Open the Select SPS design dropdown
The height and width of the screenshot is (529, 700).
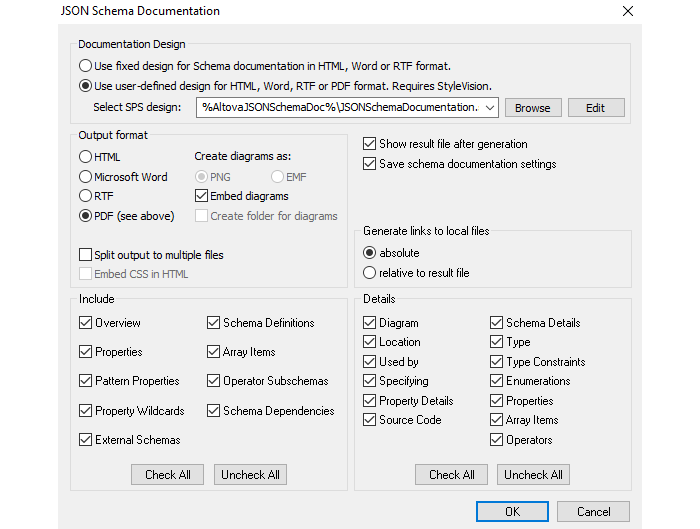(x=489, y=107)
